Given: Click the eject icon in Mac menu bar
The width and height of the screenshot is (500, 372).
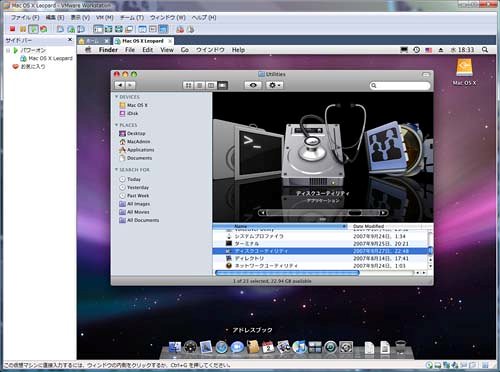Looking at the screenshot, I should [x=441, y=50].
